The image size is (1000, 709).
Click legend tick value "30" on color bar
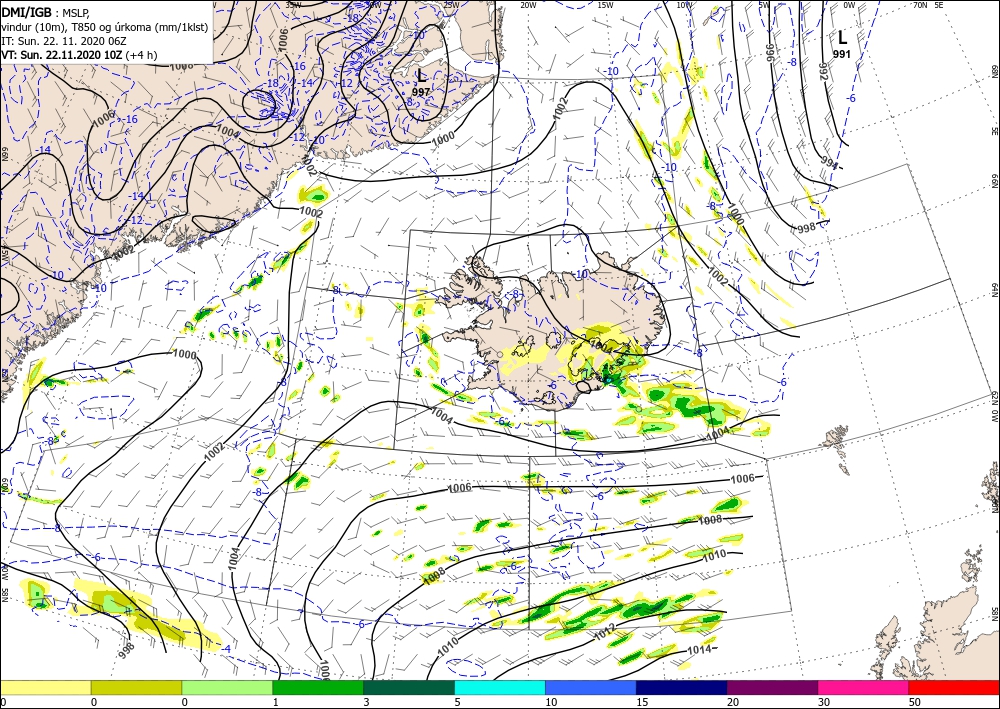tap(823, 702)
